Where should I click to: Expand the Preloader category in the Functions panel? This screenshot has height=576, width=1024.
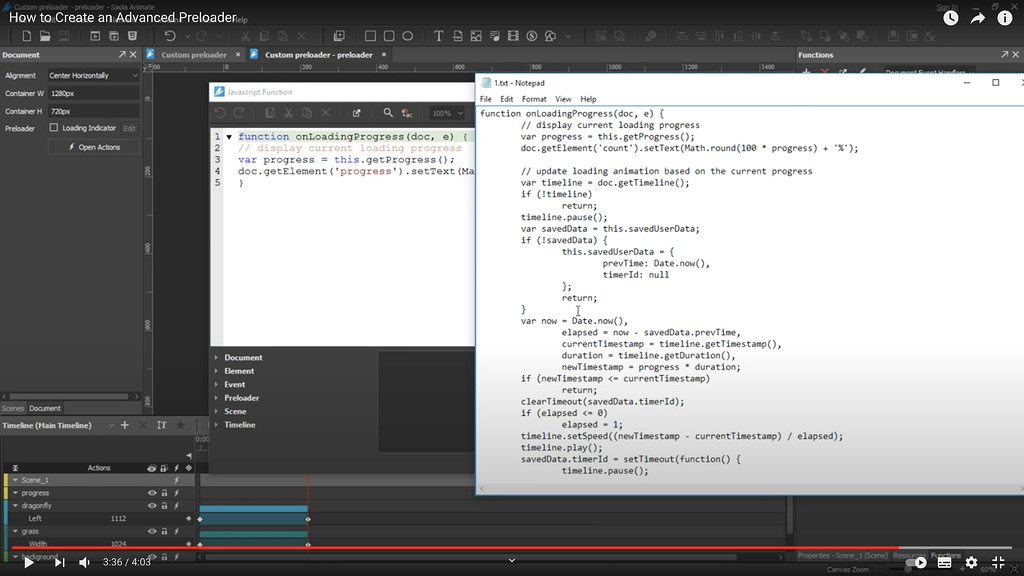(216, 397)
